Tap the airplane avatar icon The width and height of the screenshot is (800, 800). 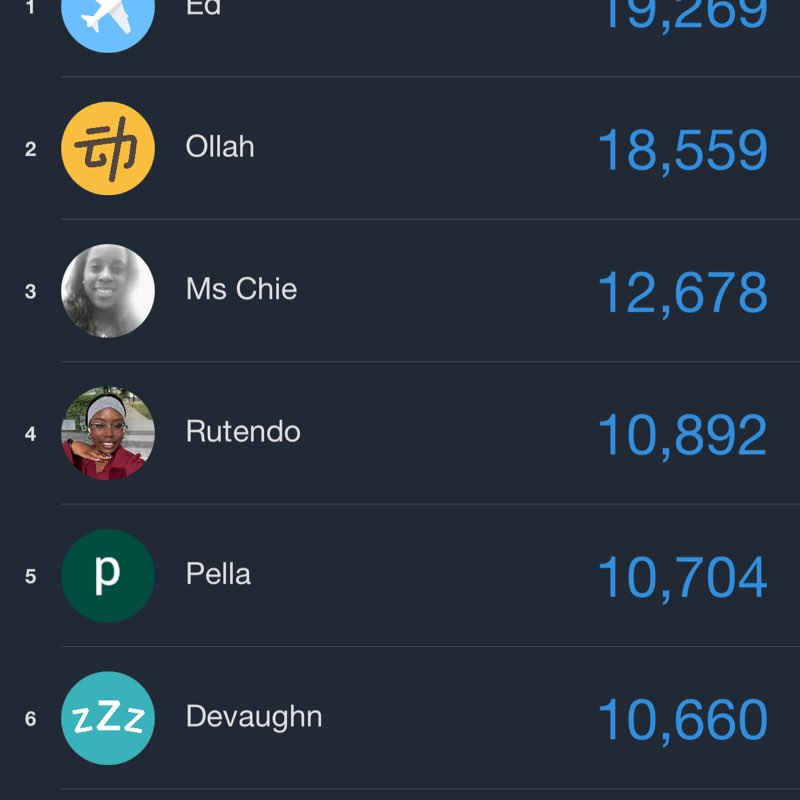tap(108, 14)
